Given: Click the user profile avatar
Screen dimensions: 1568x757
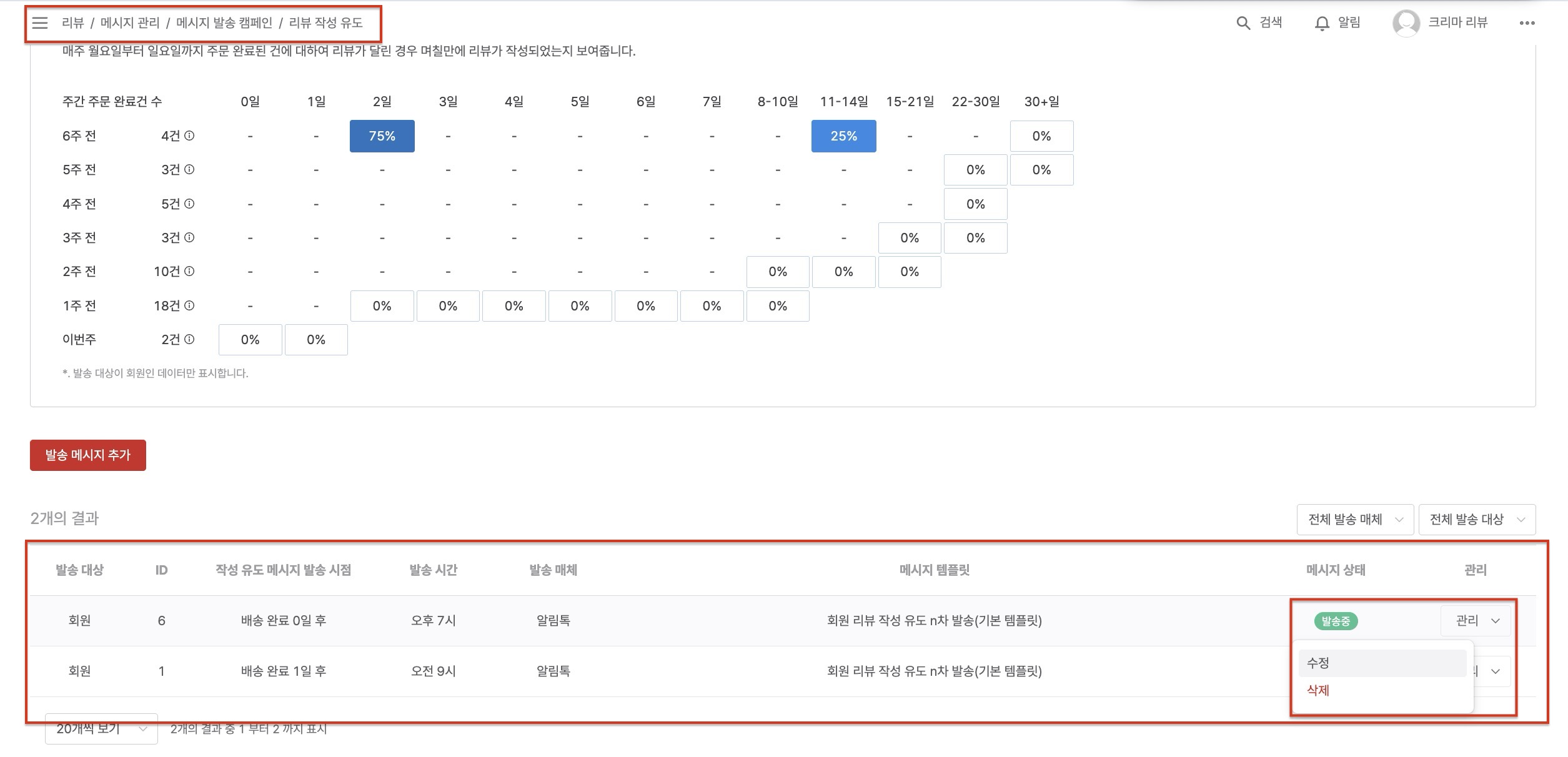Looking at the screenshot, I should [x=1406, y=23].
